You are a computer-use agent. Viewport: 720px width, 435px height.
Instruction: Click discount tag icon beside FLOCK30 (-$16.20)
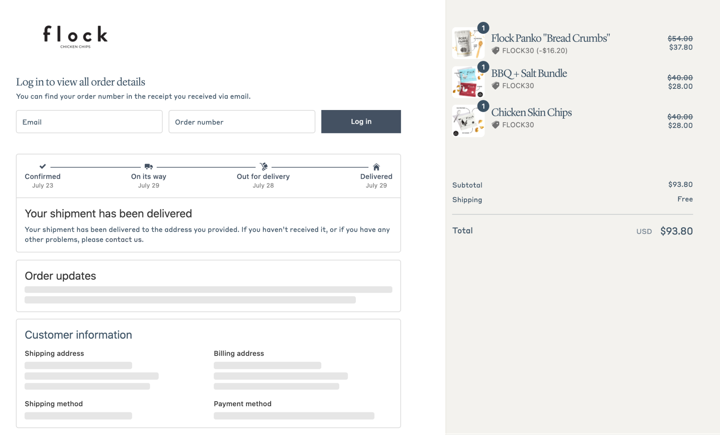pyautogui.click(x=495, y=51)
